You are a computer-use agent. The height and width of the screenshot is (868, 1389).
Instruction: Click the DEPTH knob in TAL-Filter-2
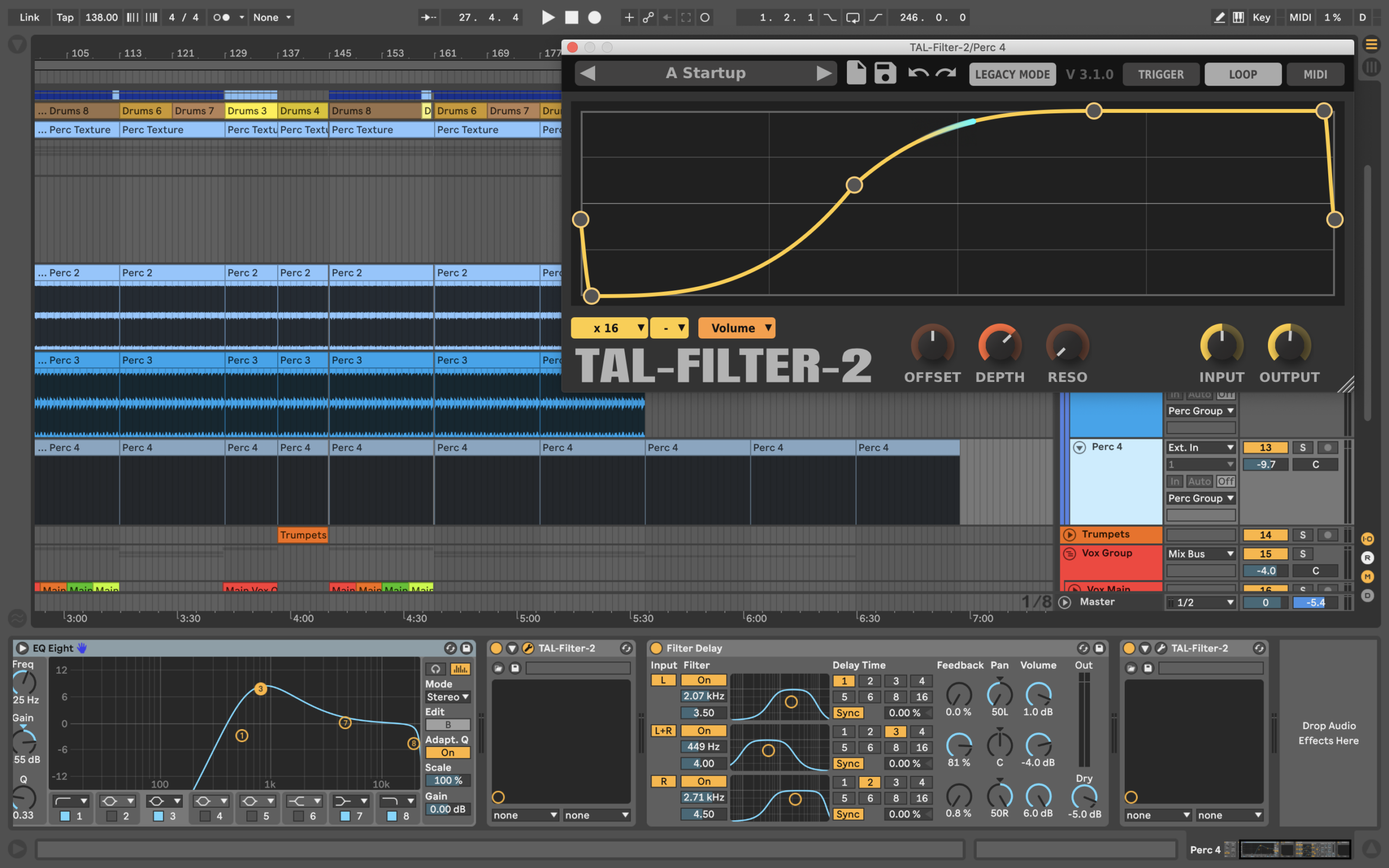(x=999, y=344)
